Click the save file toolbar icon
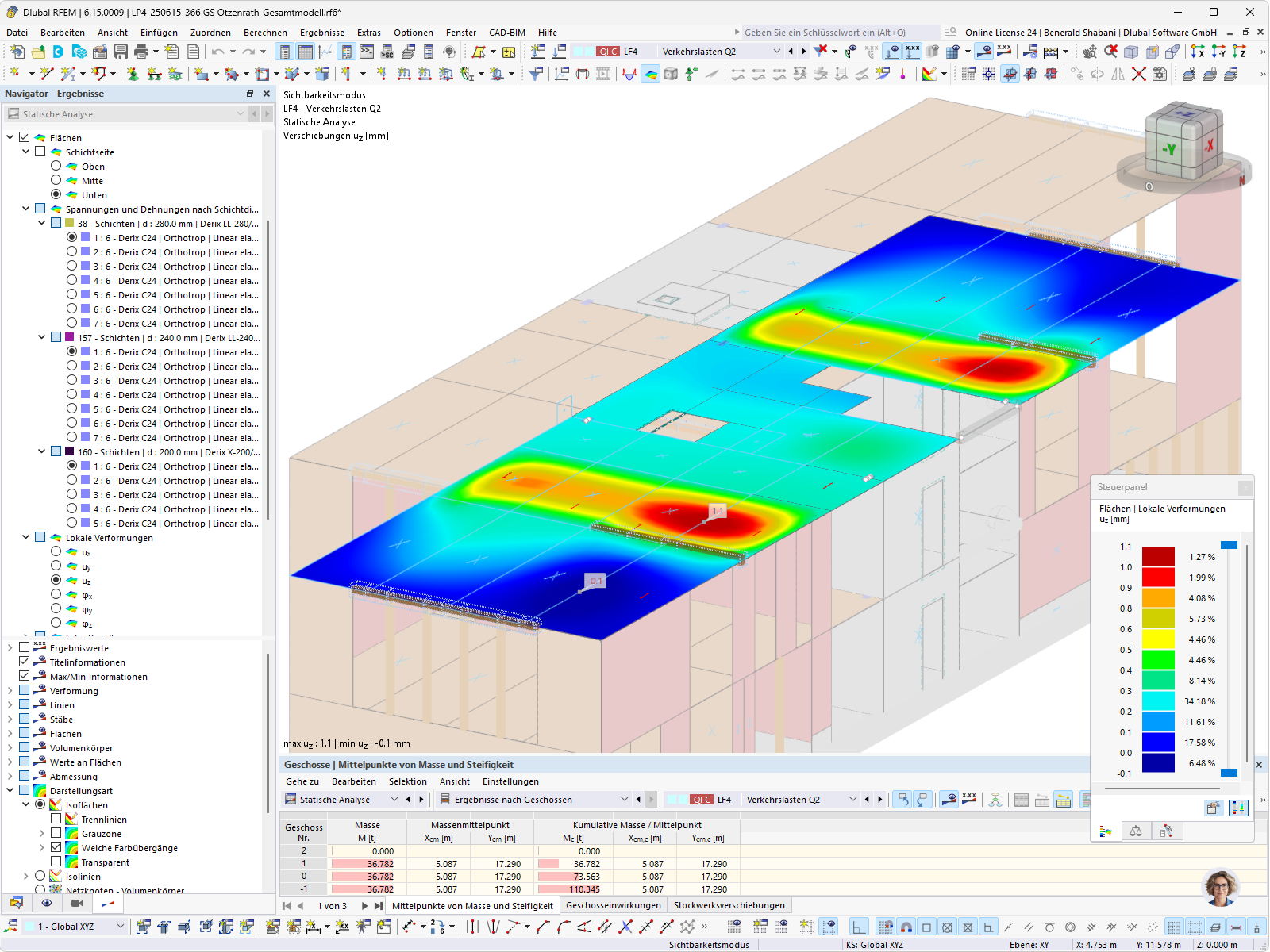Viewport: 1270px width, 952px height. [121, 52]
